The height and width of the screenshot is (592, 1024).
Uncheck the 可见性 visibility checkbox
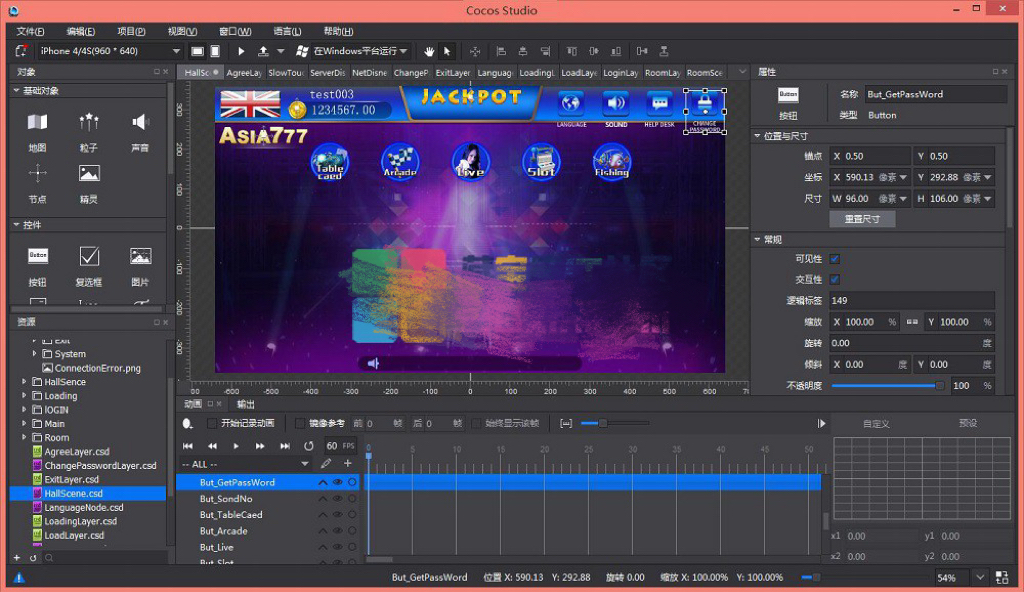tap(834, 259)
